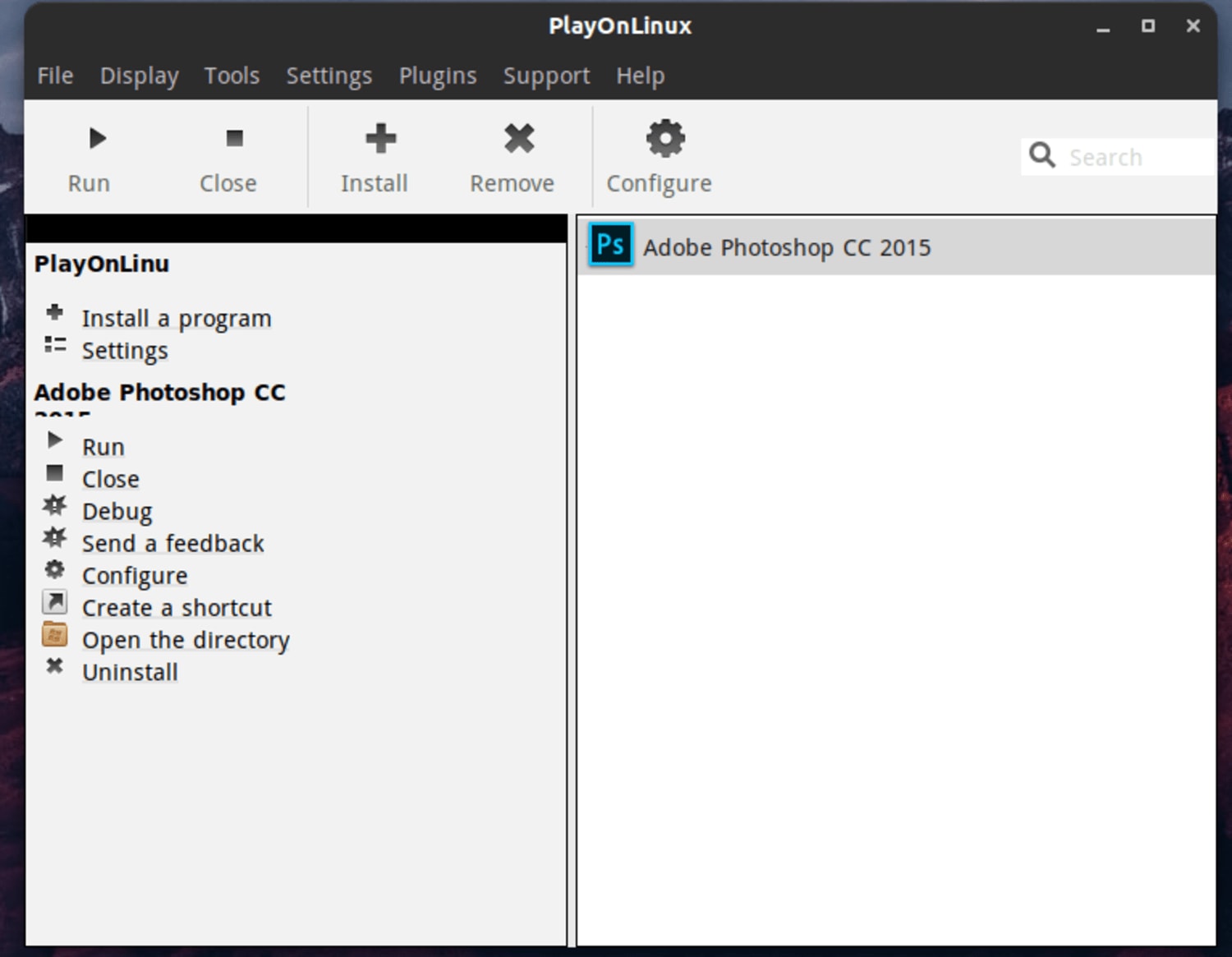Click Create a shortcut link

pos(177,608)
